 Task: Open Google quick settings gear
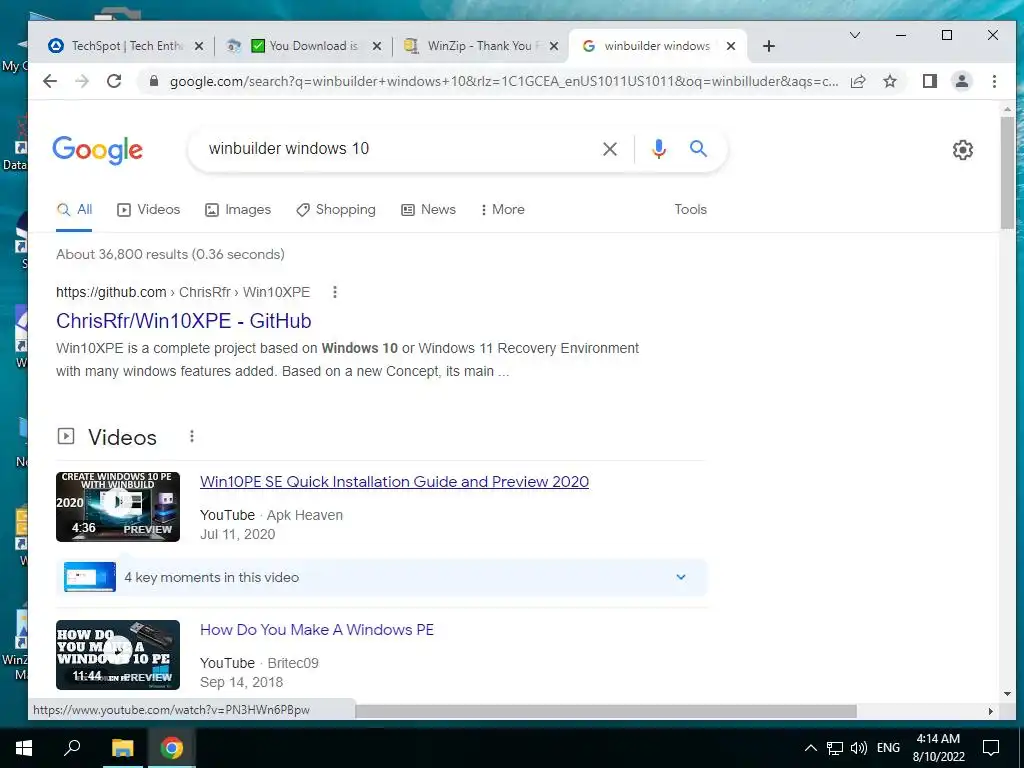(x=963, y=150)
